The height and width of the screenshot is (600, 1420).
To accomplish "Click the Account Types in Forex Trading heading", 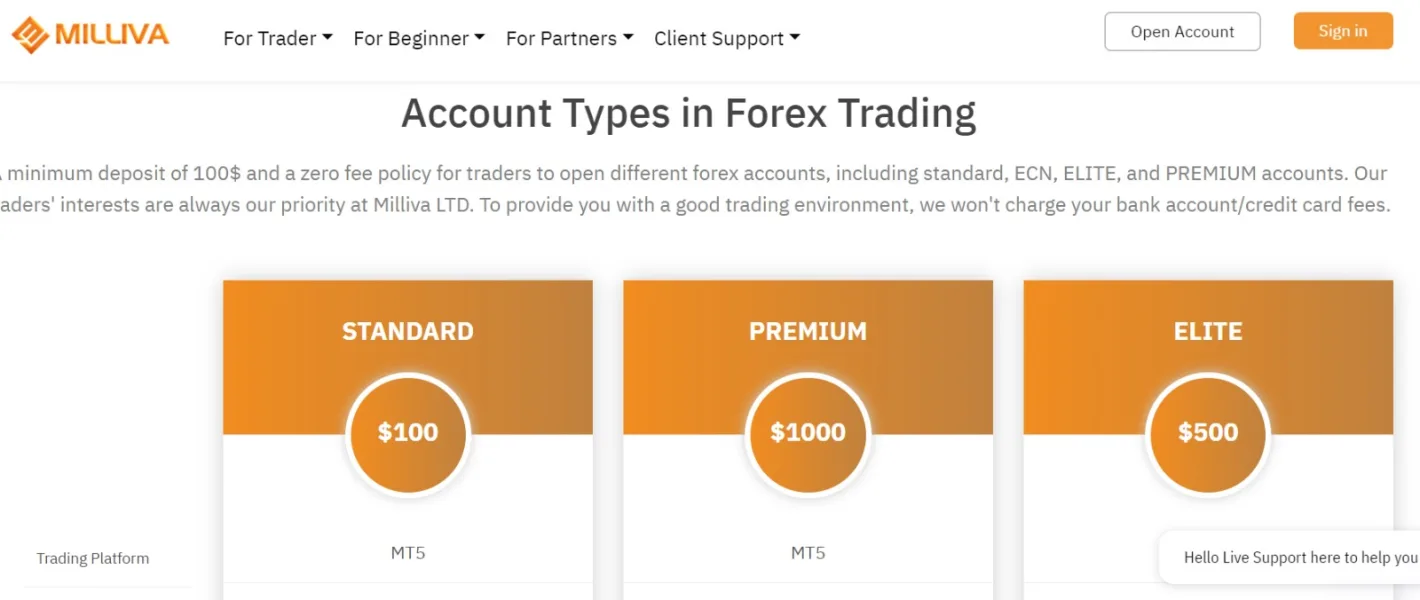I will point(688,113).
